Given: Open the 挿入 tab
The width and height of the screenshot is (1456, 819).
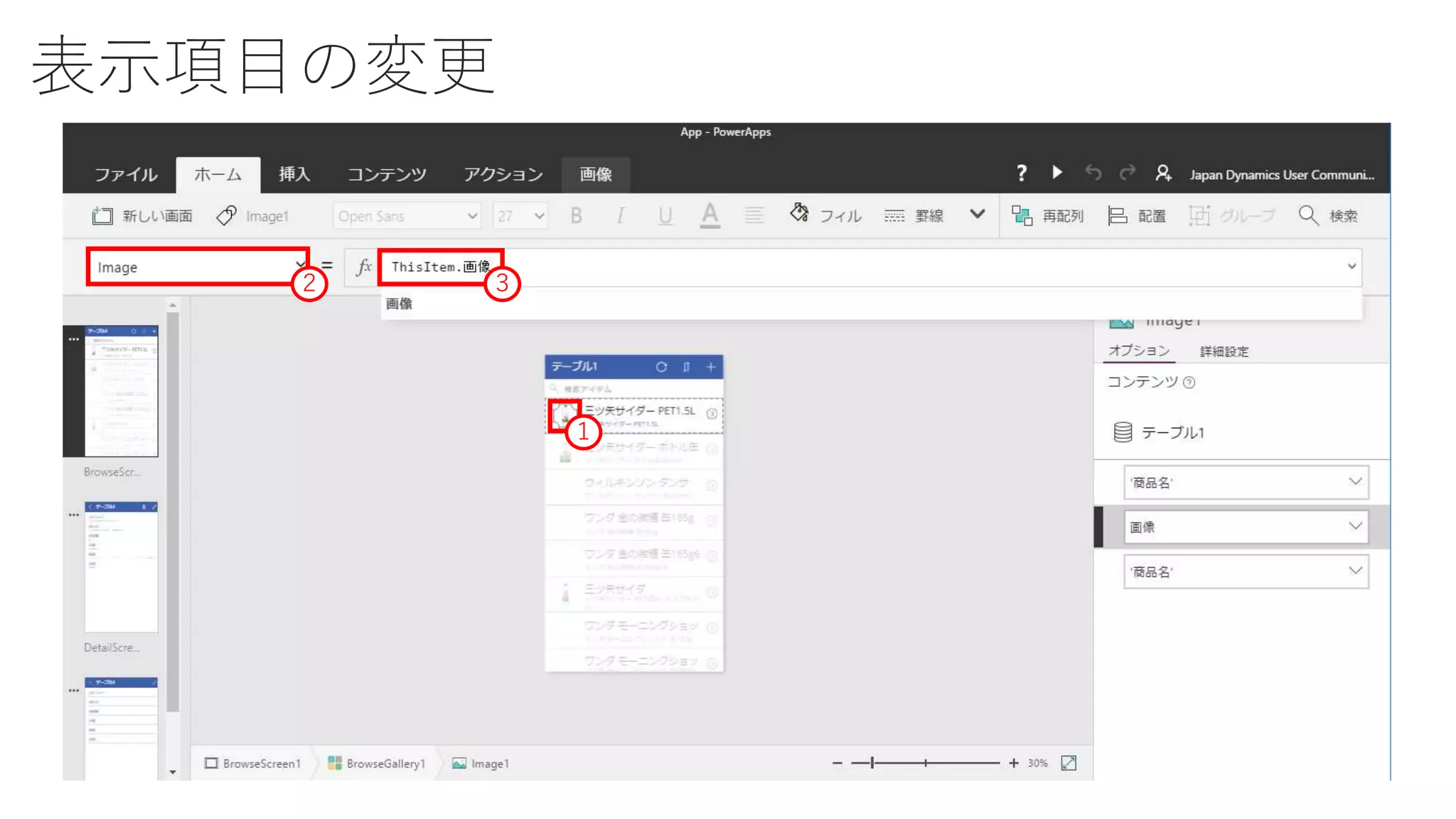Looking at the screenshot, I should 294,174.
